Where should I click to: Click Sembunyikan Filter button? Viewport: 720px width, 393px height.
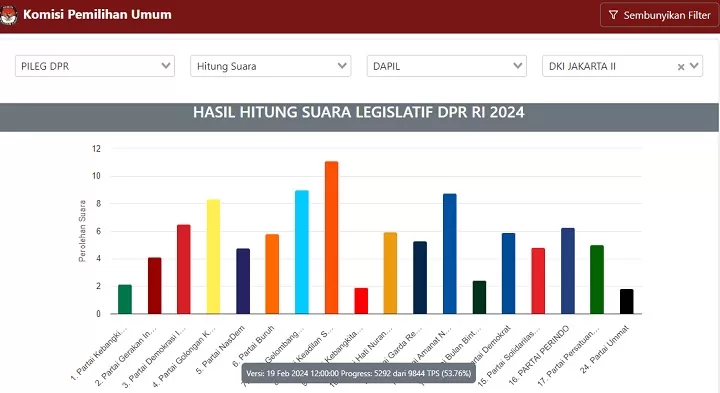(x=659, y=15)
